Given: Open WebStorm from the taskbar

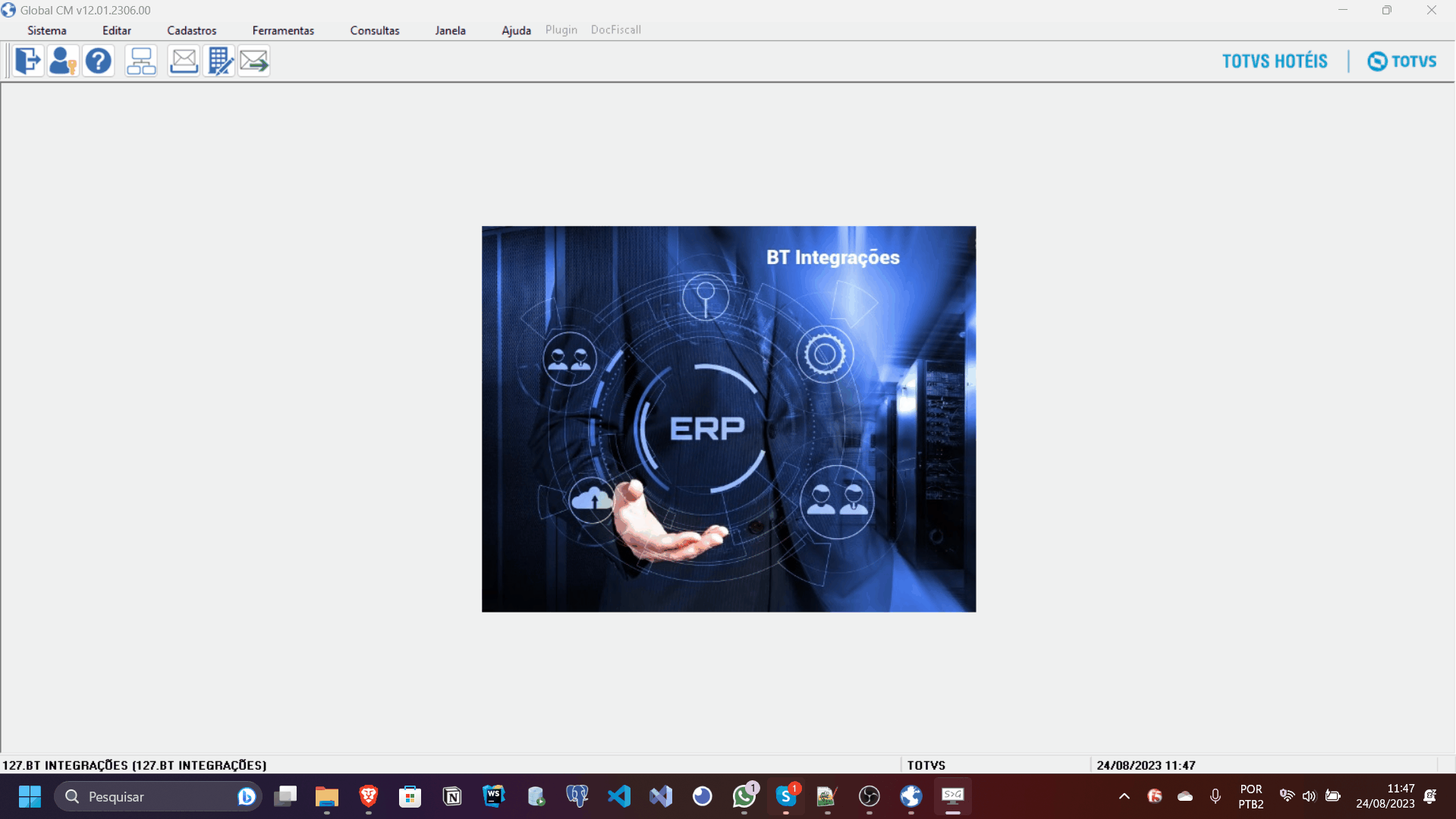Looking at the screenshot, I should (x=494, y=796).
